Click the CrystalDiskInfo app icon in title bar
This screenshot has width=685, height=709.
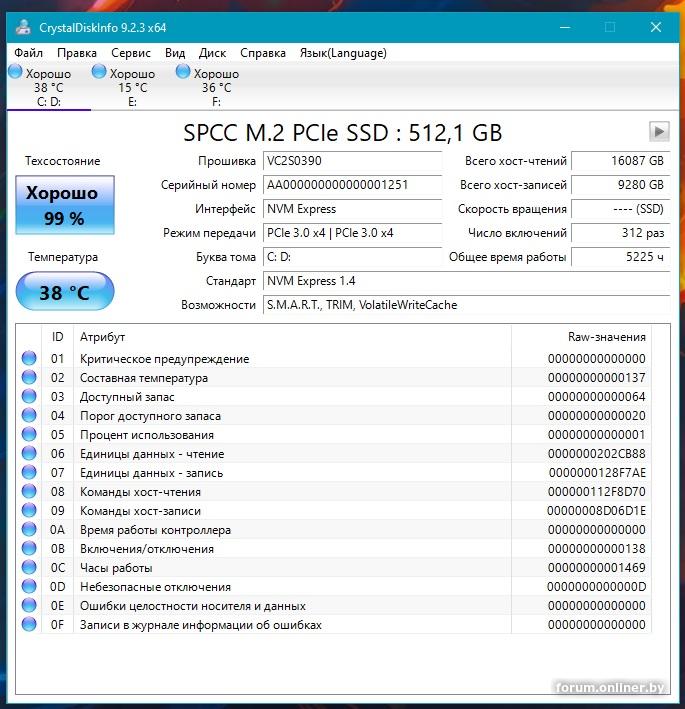[23, 27]
